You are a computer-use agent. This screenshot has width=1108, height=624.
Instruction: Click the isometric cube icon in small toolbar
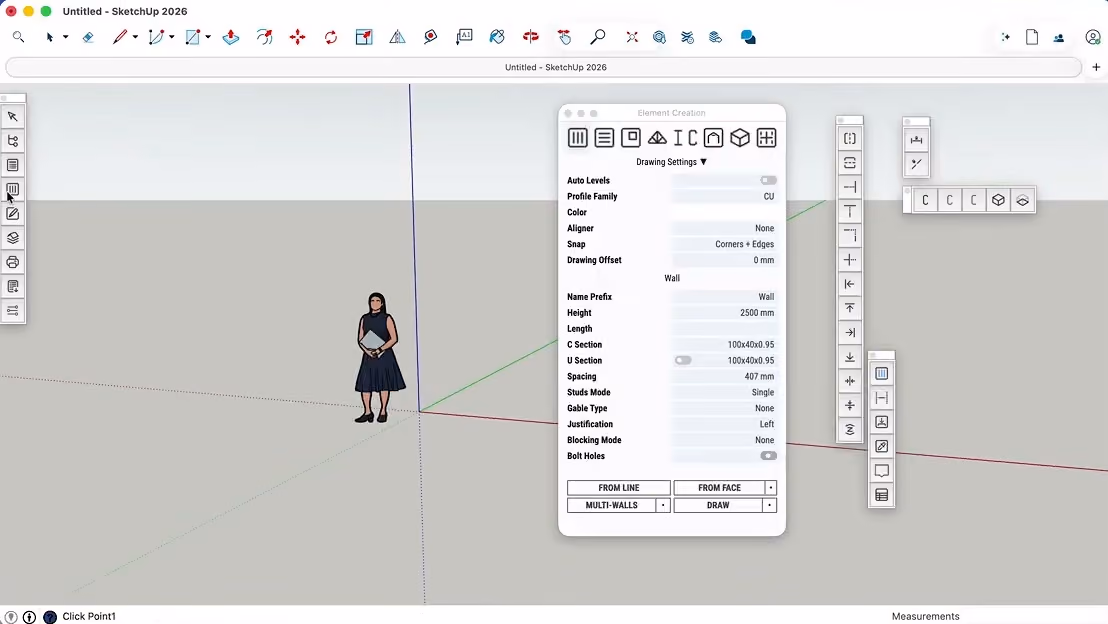[x=998, y=201]
